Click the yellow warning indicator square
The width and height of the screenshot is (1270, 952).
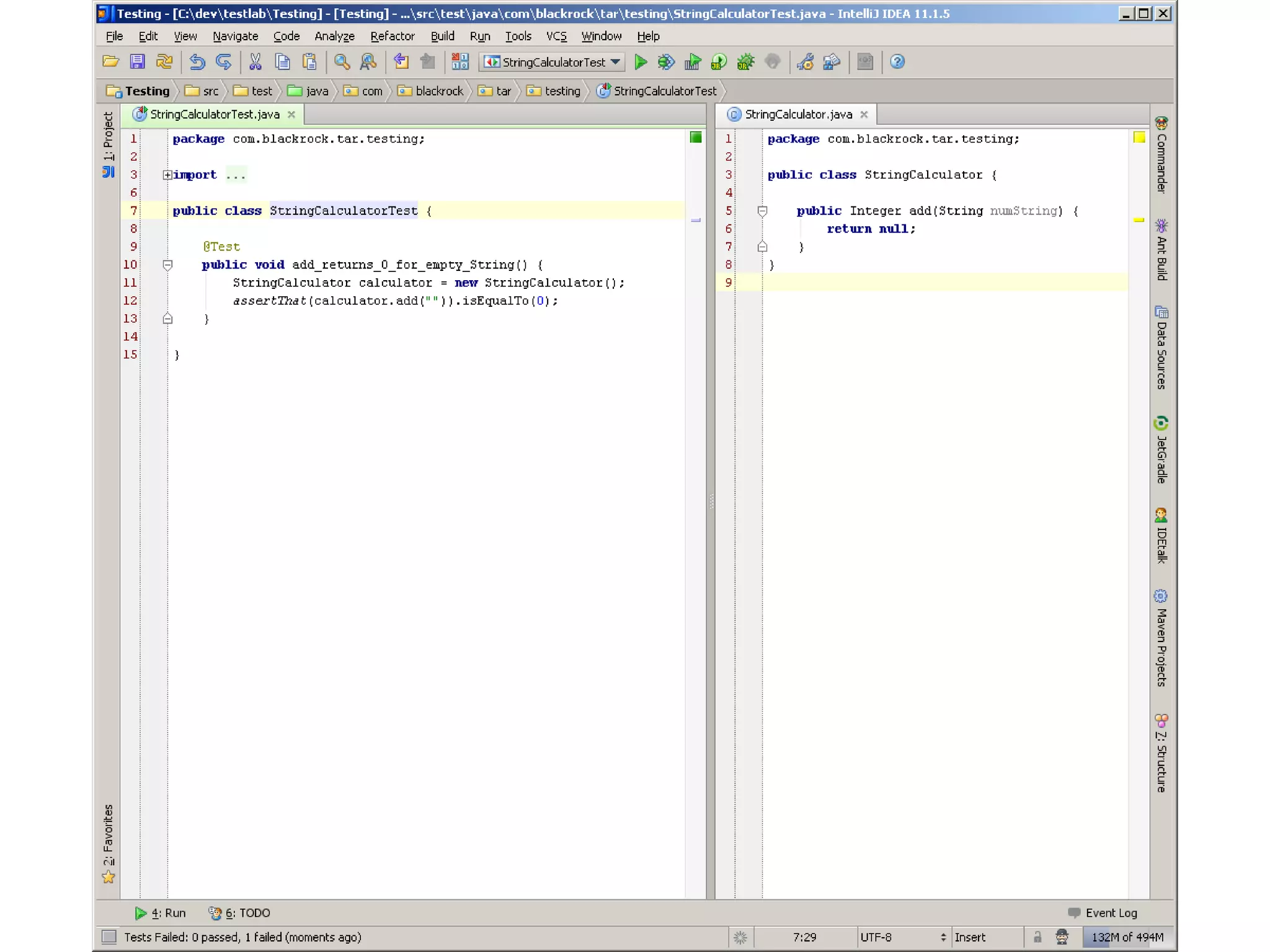point(1139,138)
